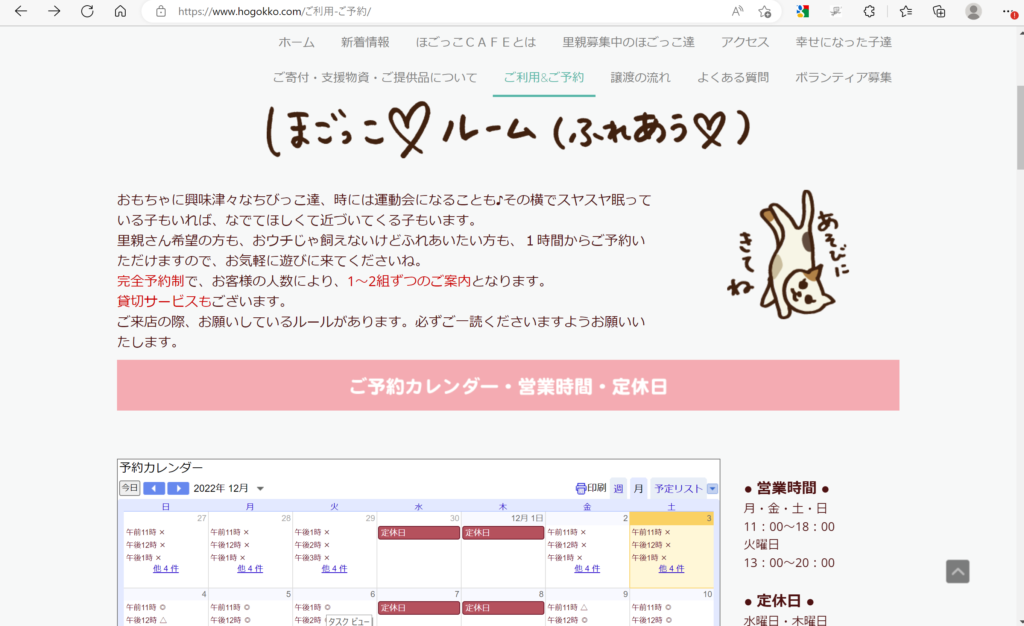Open 午後3時 × entry on the 29th

312,557
